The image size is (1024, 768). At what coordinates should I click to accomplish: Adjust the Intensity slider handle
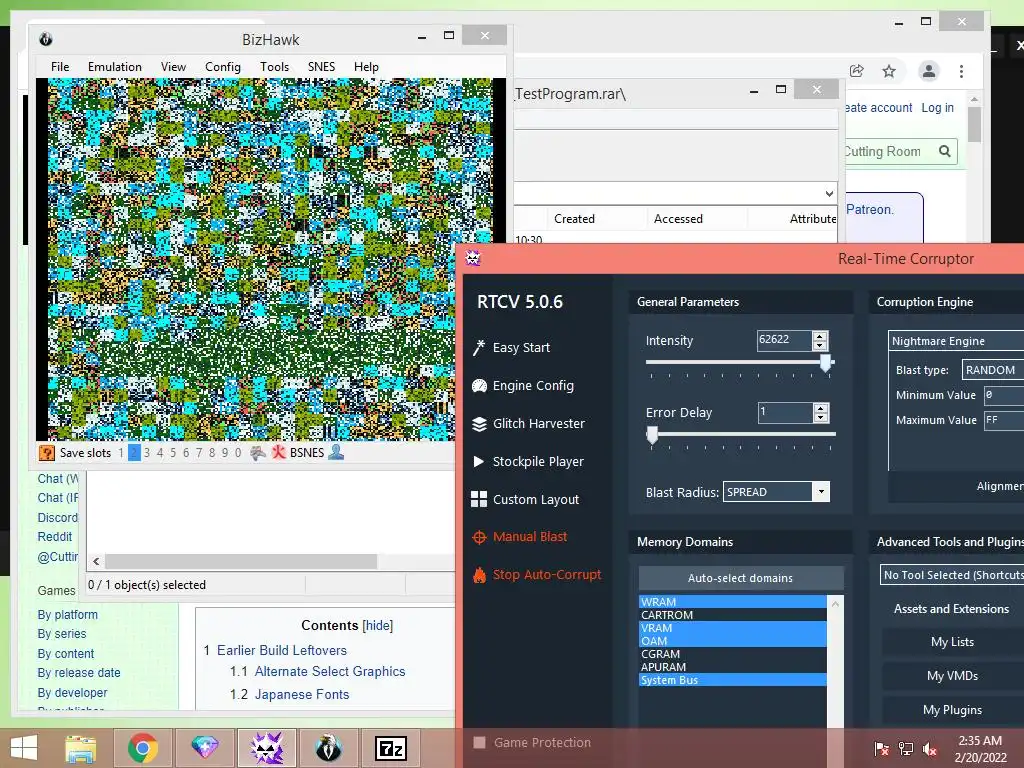(x=825, y=362)
